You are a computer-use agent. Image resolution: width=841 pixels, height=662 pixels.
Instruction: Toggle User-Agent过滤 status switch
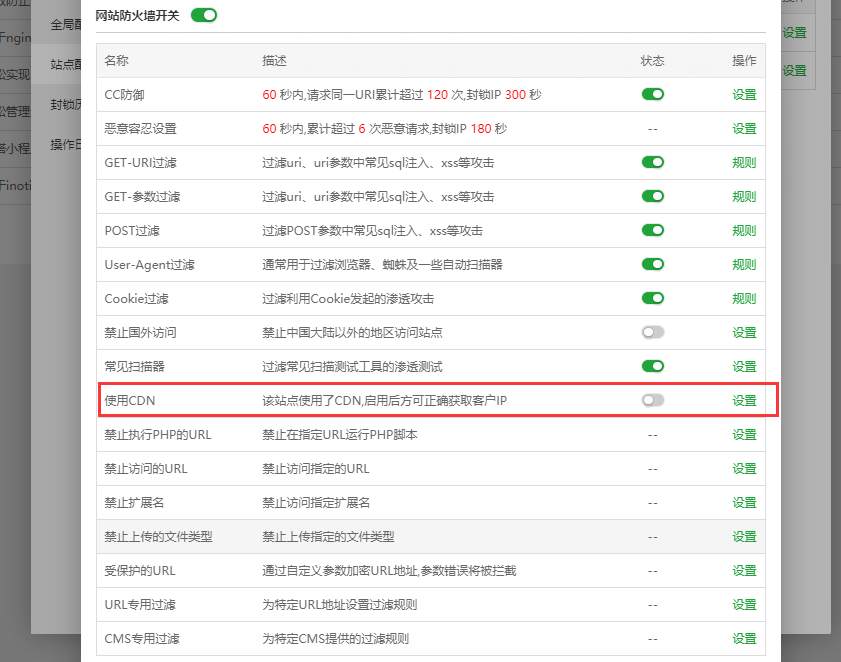point(653,264)
